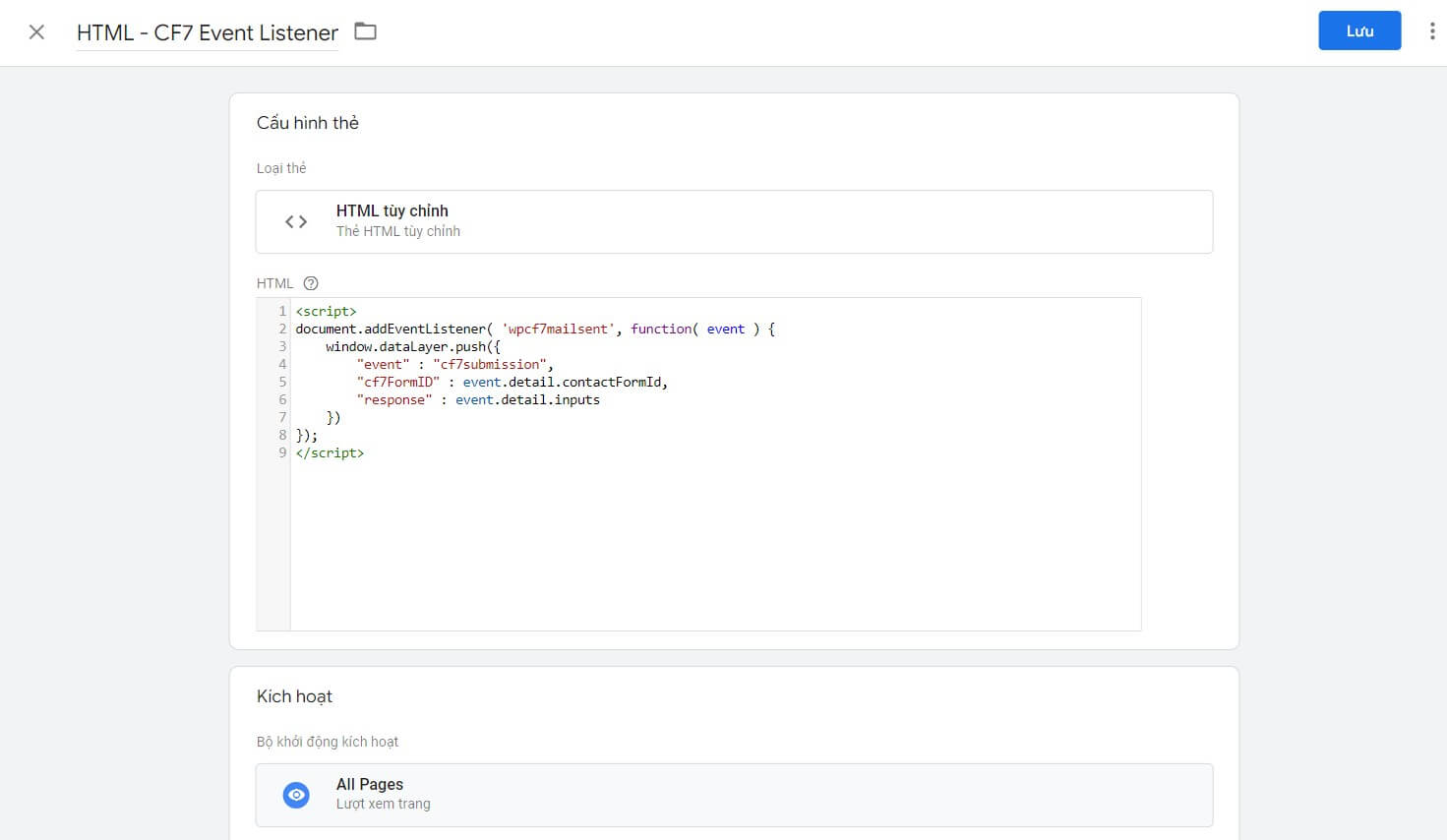Click the blue eye pageview trigger icon
1447x840 pixels.
tap(296, 795)
